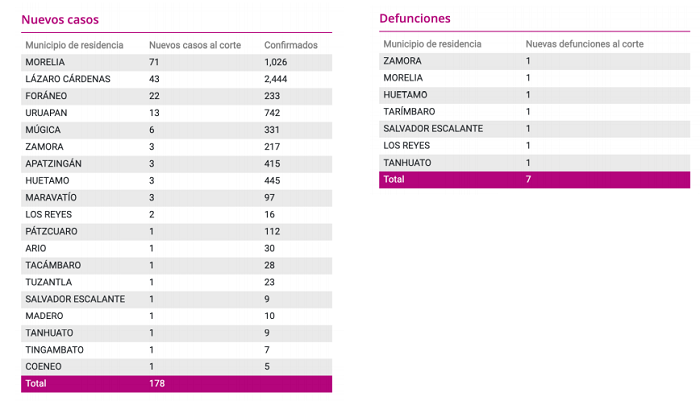
Task: Select the TARÍMBARO row in Defunciones
Action: click(x=534, y=112)
